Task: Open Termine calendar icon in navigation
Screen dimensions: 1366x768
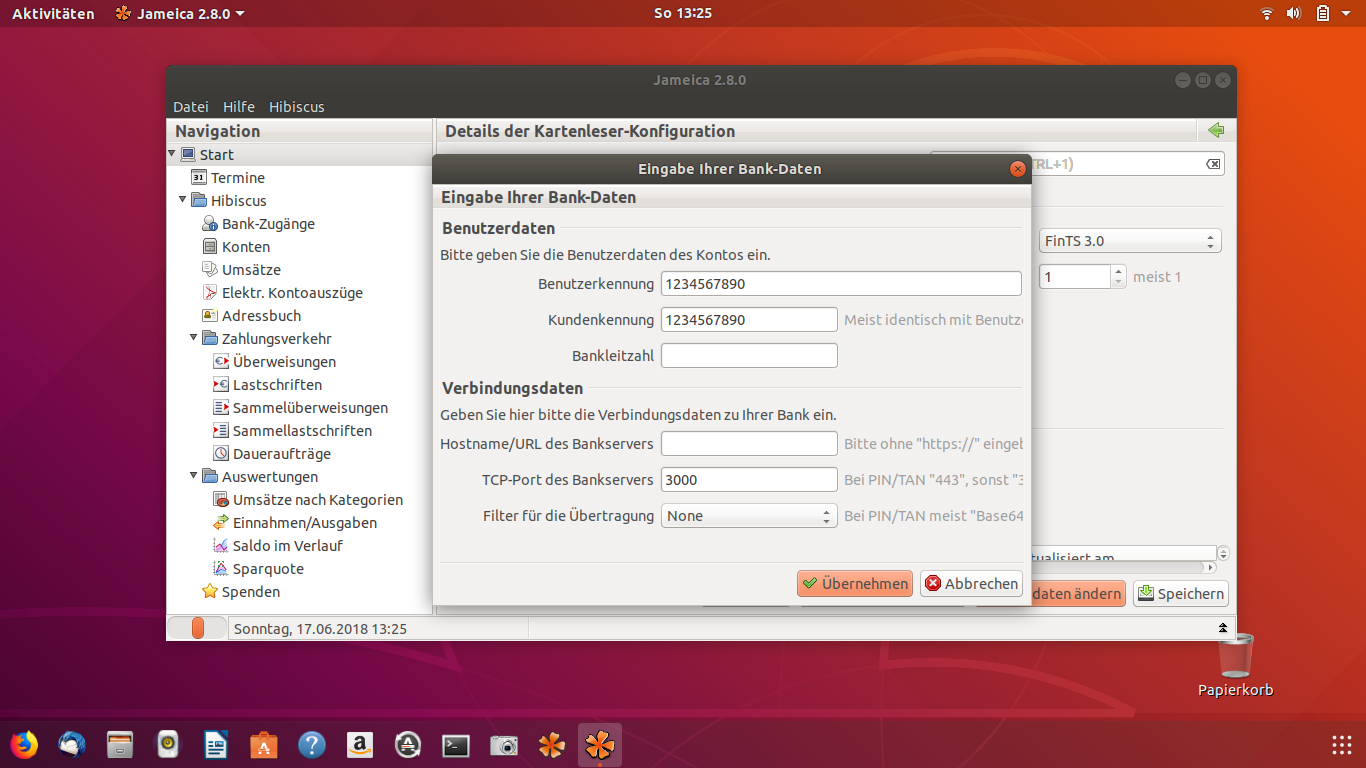Action: (x=198, y=178)
